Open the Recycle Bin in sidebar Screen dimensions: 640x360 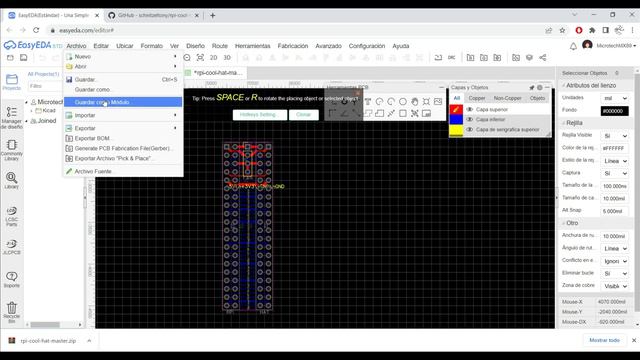tap(11, 312)
